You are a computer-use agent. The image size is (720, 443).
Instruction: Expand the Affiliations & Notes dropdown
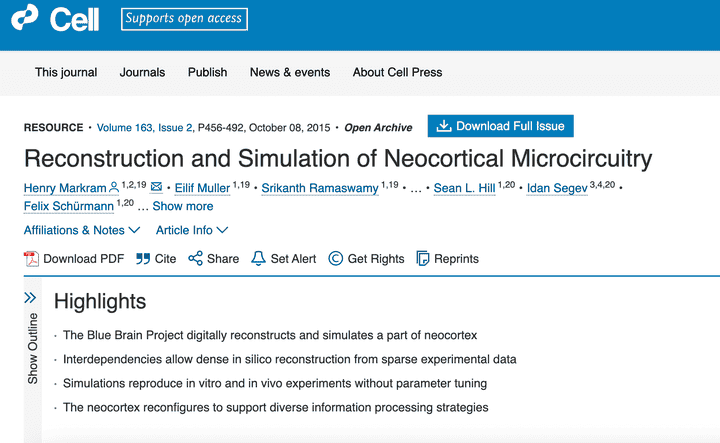[x=82, y=230]
